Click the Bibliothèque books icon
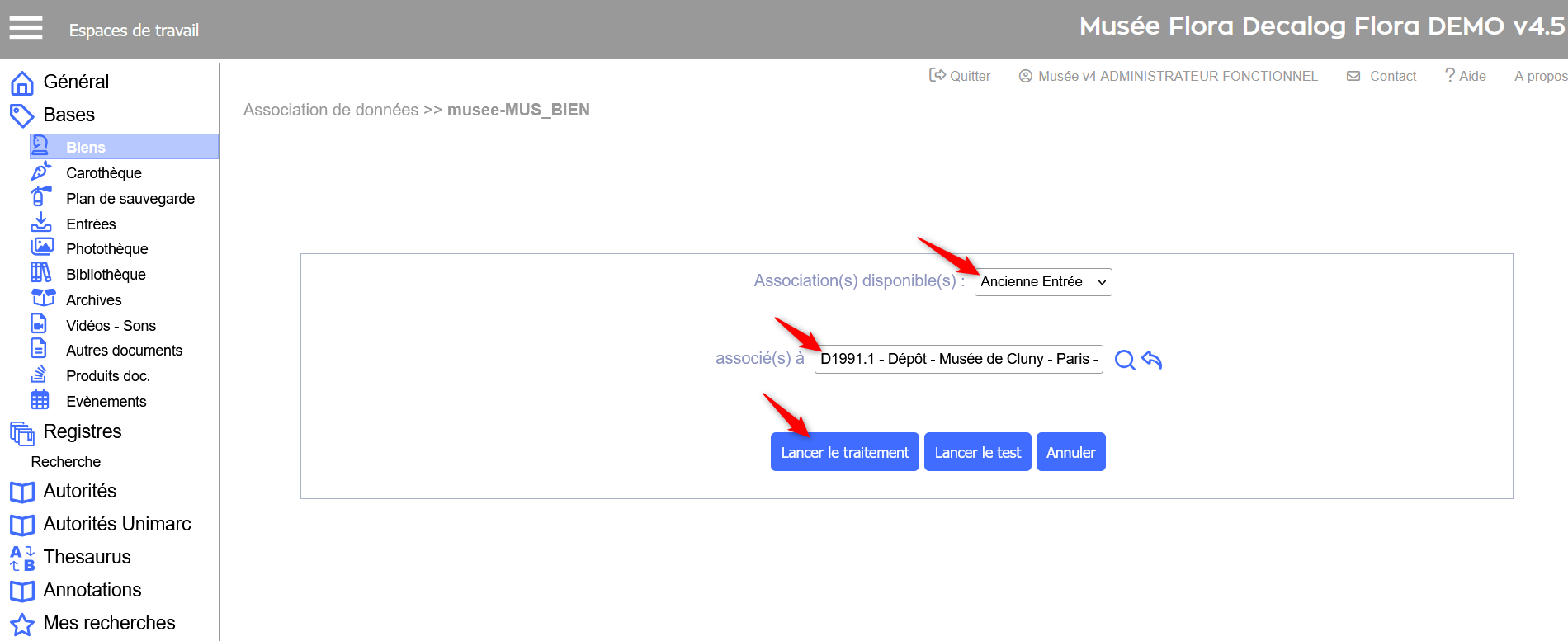Image resolution: width=1568 pixels, height=641 pixels. [40, 273]
